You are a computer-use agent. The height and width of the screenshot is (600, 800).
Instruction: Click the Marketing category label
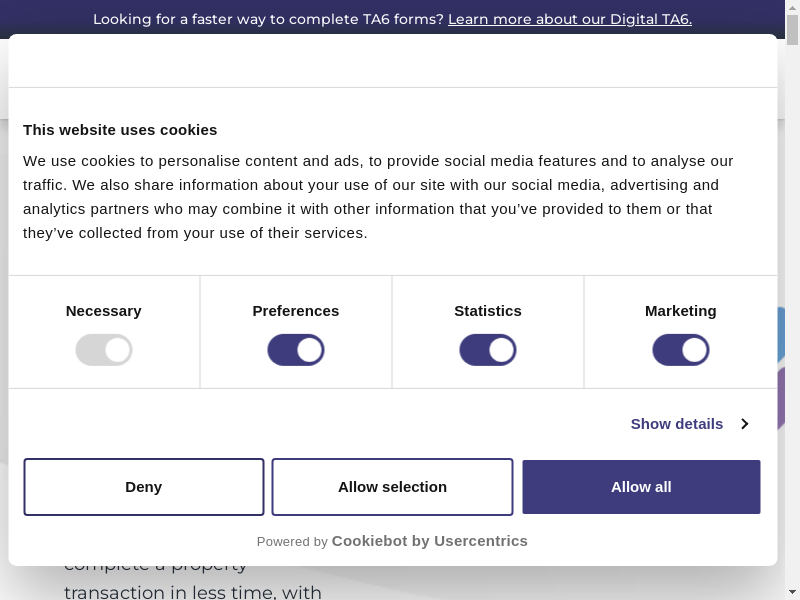coord(681,311)
